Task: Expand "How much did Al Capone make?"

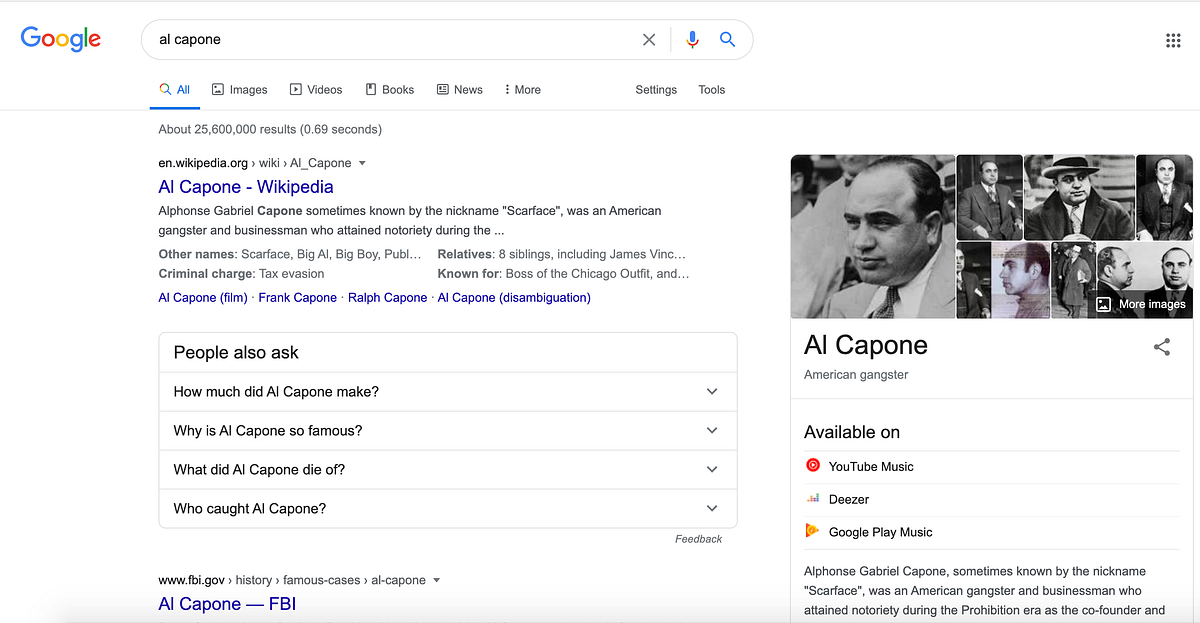Action: click(x=448, y=392)
